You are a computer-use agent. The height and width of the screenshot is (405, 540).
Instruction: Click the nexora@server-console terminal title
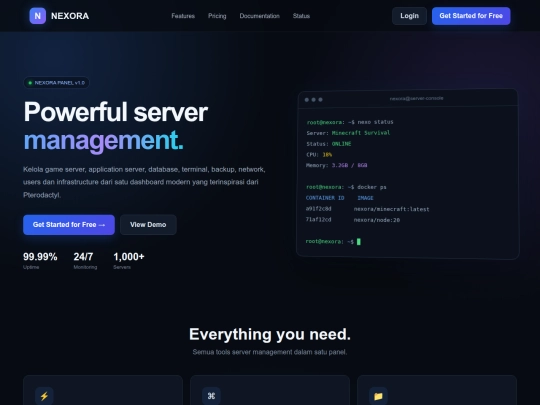416,98
